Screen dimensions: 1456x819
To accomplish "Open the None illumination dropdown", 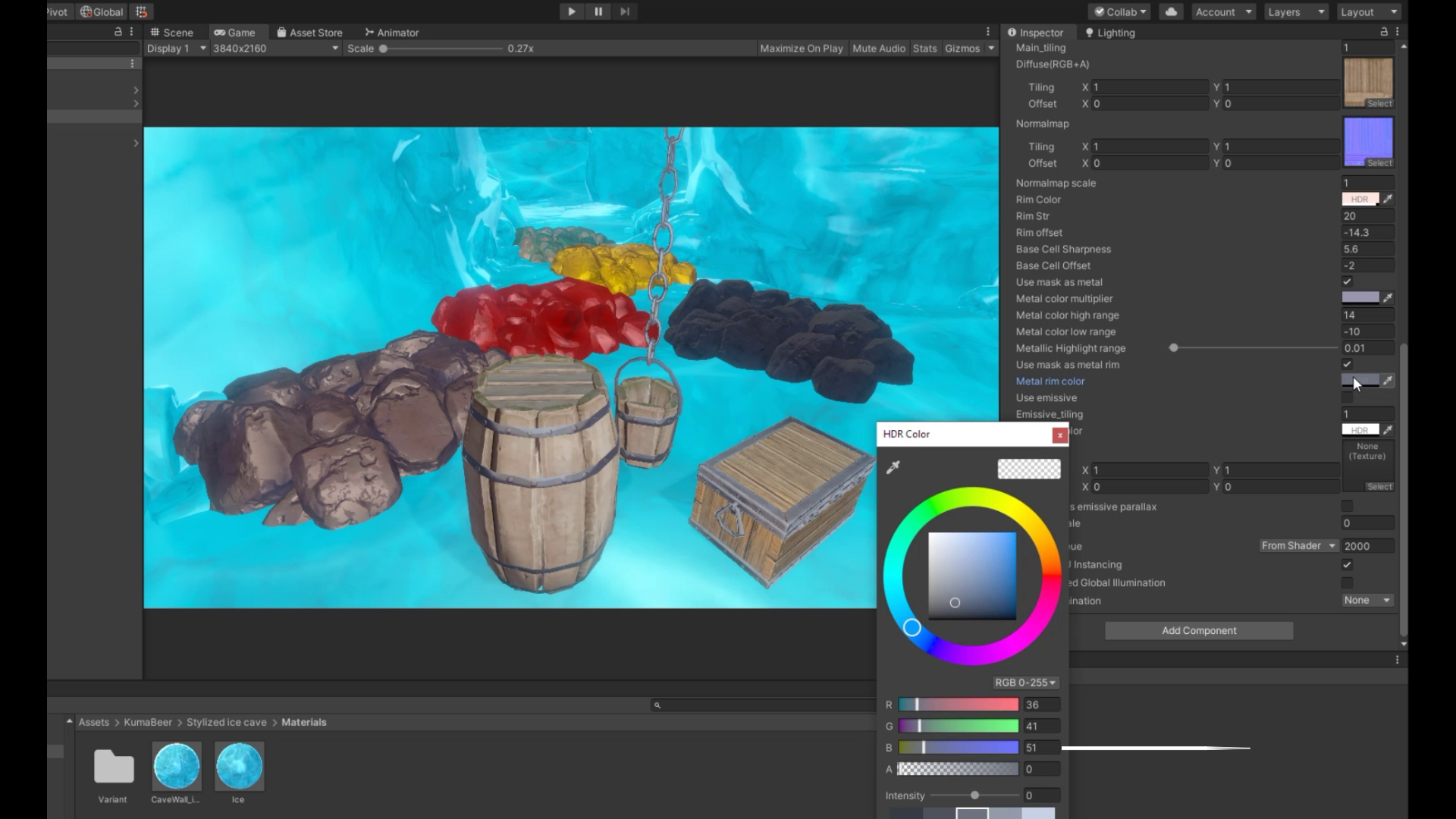I will pos(1367,601).
